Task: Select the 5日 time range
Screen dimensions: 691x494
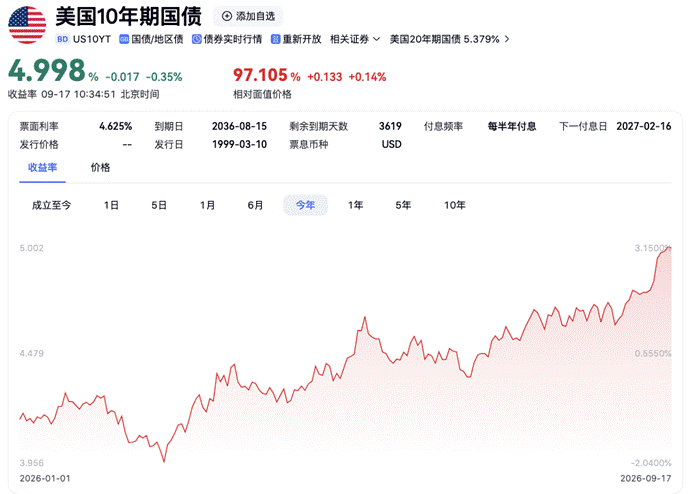Action: 159,205
